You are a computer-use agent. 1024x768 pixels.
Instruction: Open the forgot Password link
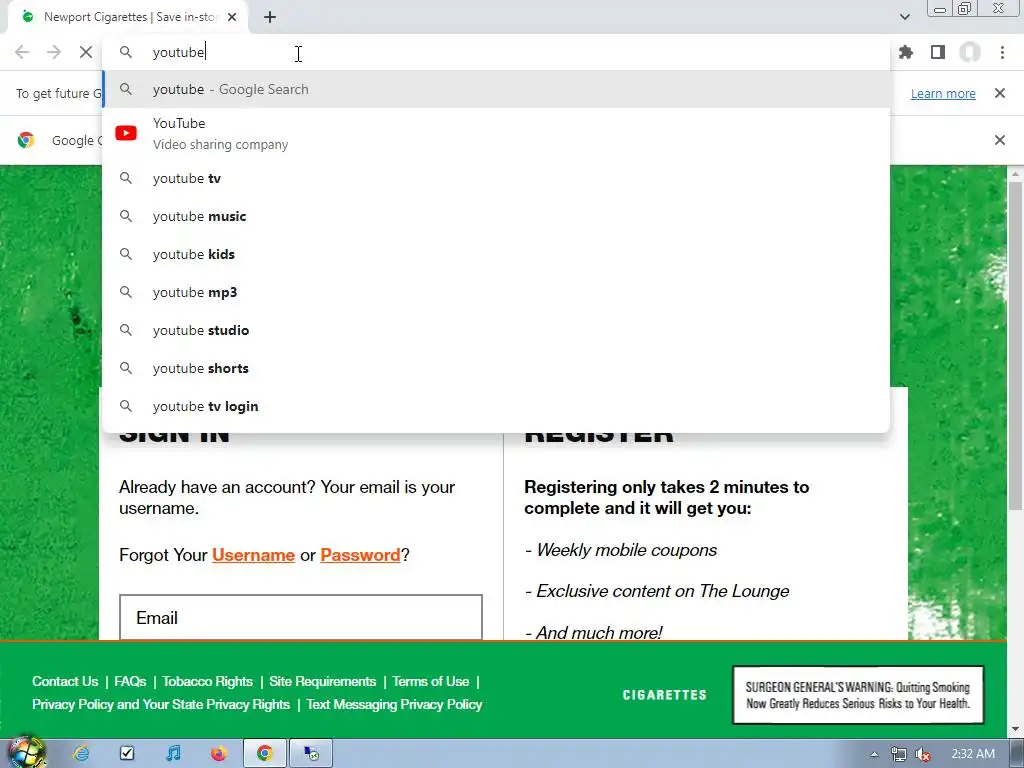(360, 555)
